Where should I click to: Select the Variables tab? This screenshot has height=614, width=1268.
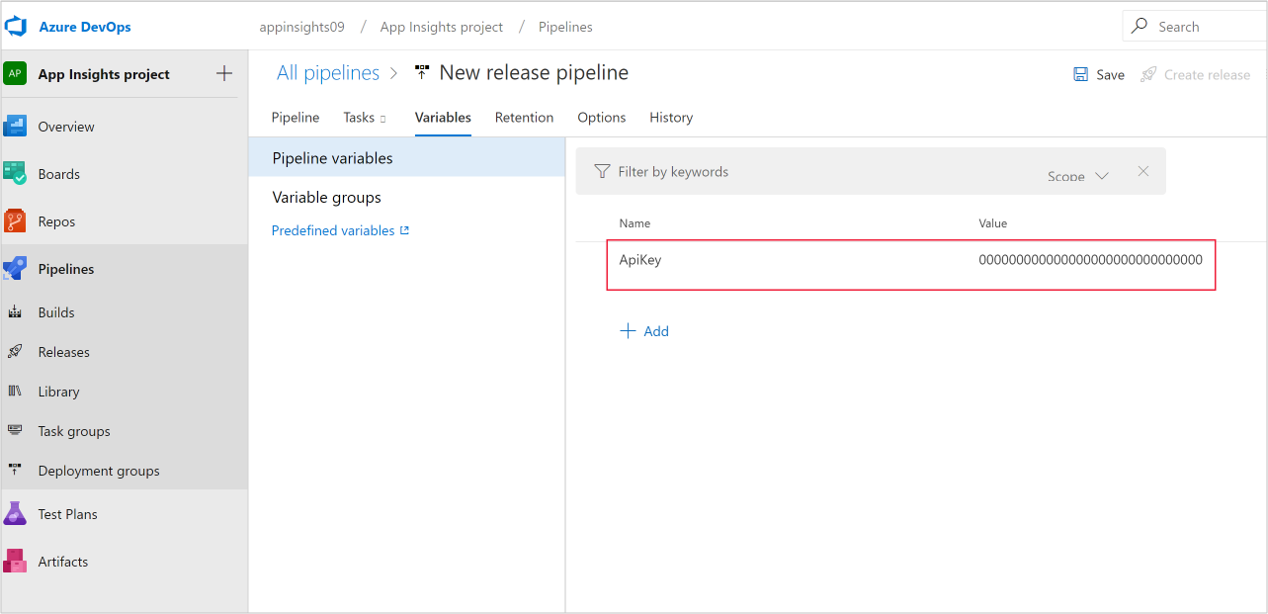pyautogui.click(x=443, y=117)
